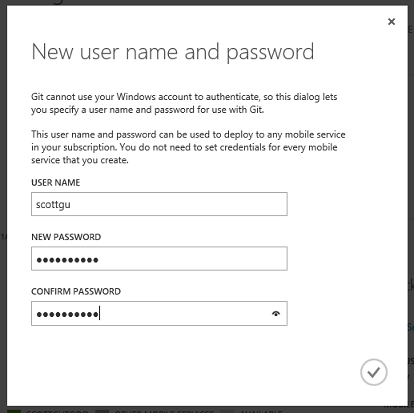The height and width of the screenshot is (413, 414).
Task: Click the AVAILABLE legend swatch behind dialog
Action: [227, 411]
